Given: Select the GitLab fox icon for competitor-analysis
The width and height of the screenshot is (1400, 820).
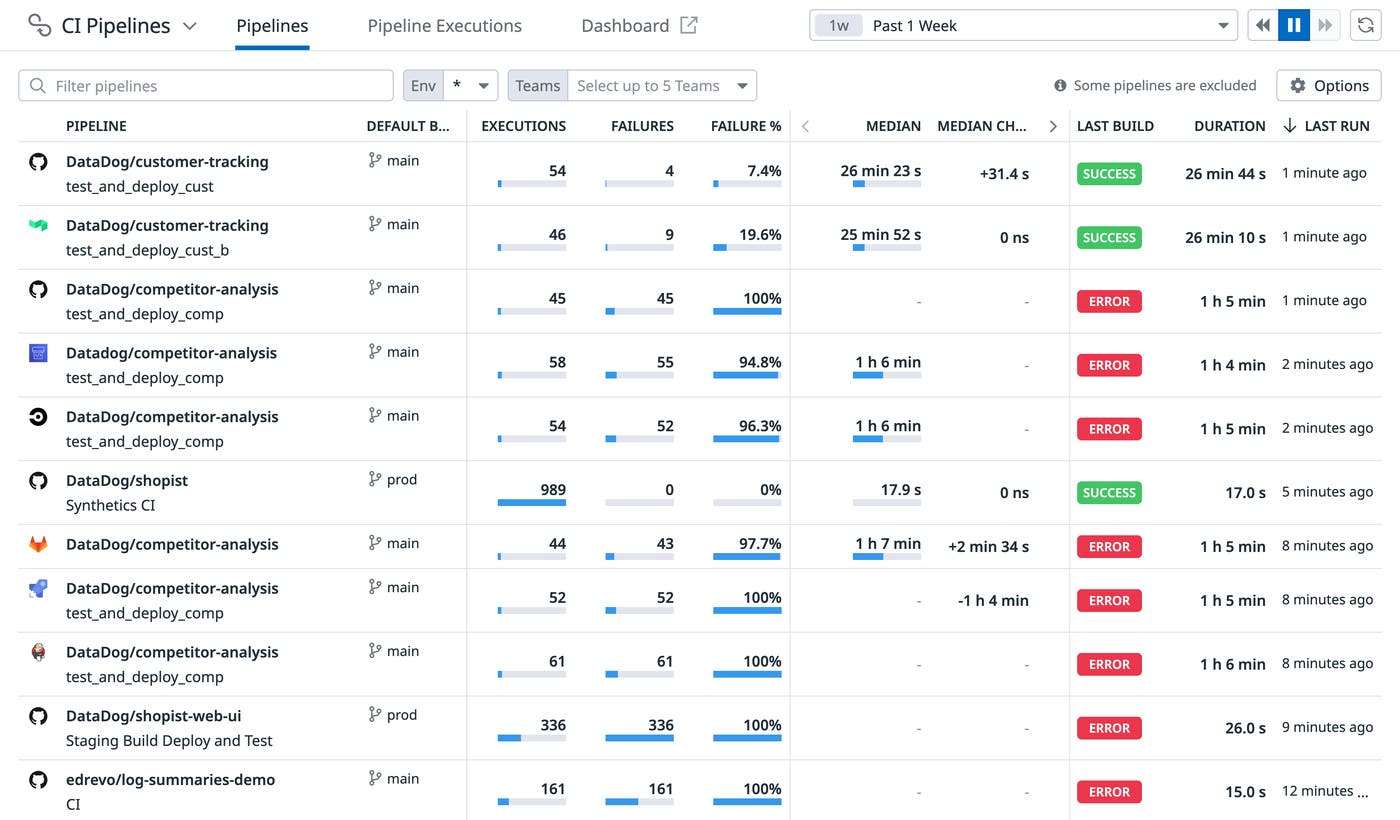Looking at the screenshot, I should coord(37,545).
